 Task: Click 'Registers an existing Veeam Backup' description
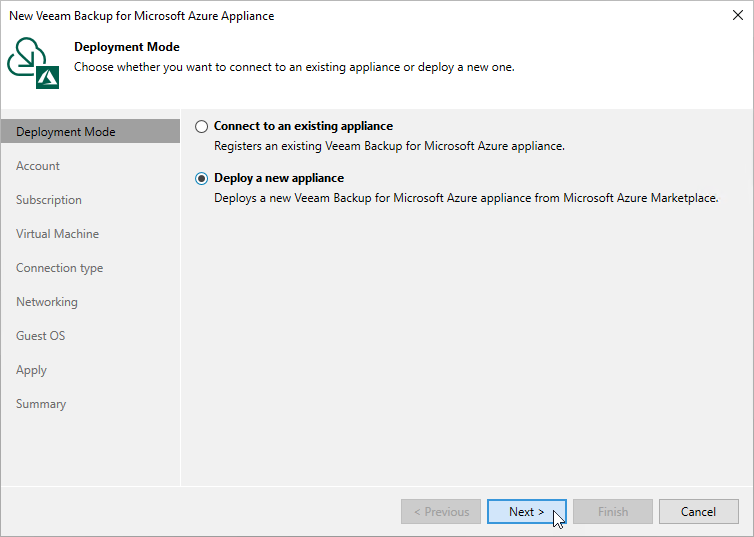pyautogui.click(x=389, y=146)
